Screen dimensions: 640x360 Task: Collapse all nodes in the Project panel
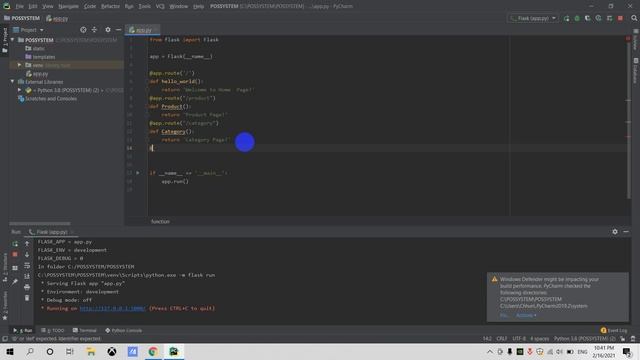pyautogui.click(x=94, y=30)
